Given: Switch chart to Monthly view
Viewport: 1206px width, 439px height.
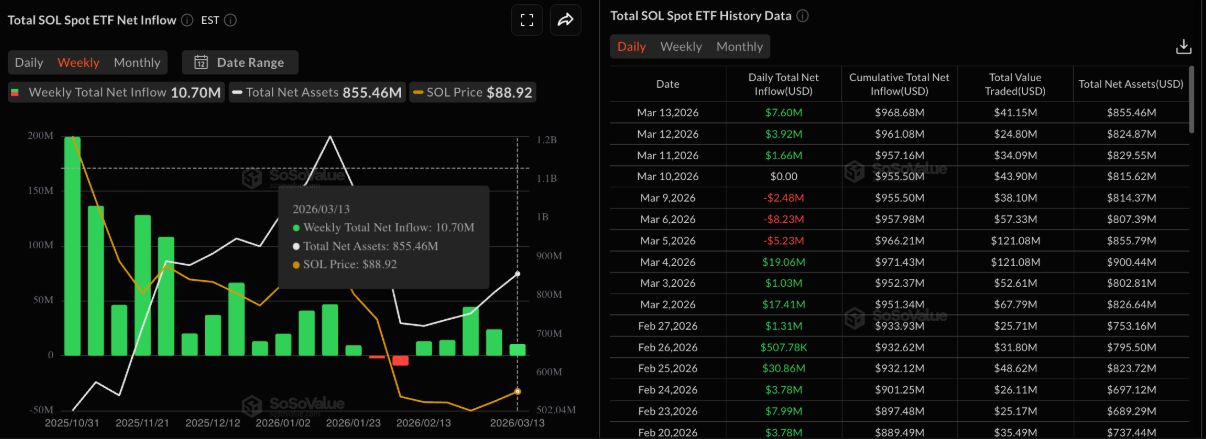Looking at the screenshot, I should click(x=137, y=62).
